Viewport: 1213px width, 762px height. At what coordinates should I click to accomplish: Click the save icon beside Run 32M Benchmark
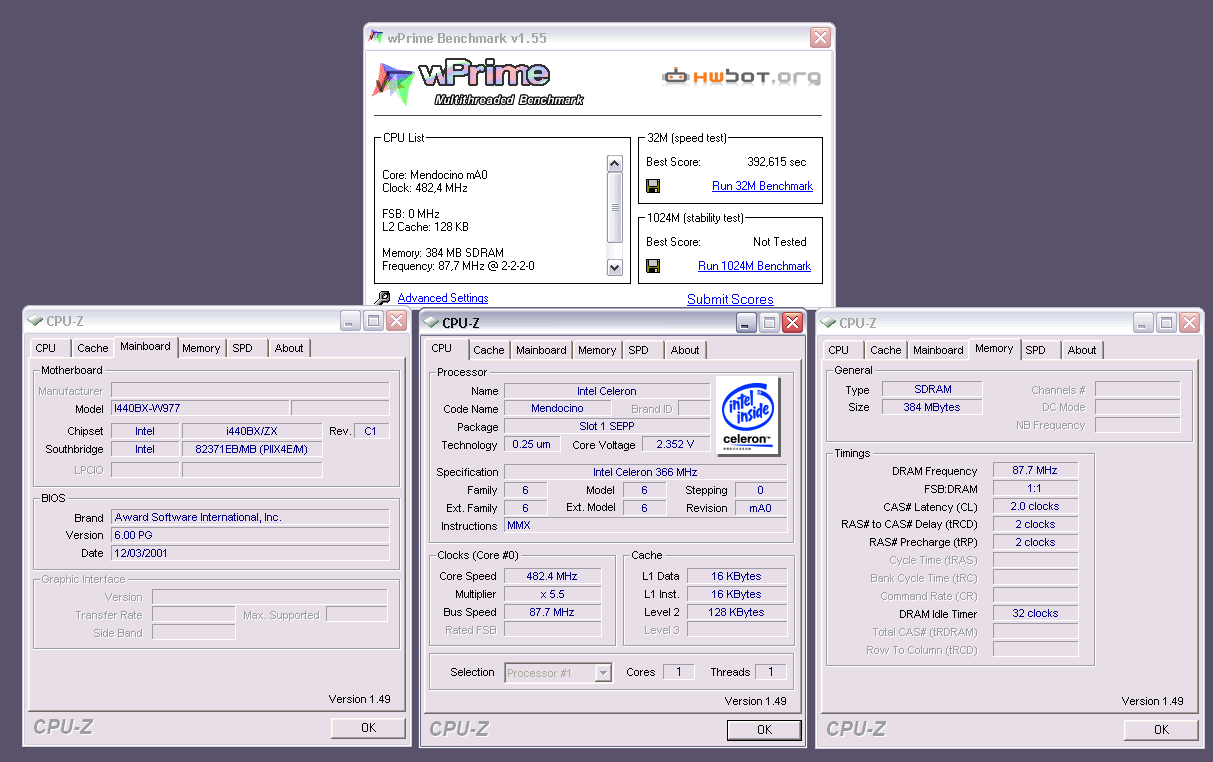pos(653,186)
